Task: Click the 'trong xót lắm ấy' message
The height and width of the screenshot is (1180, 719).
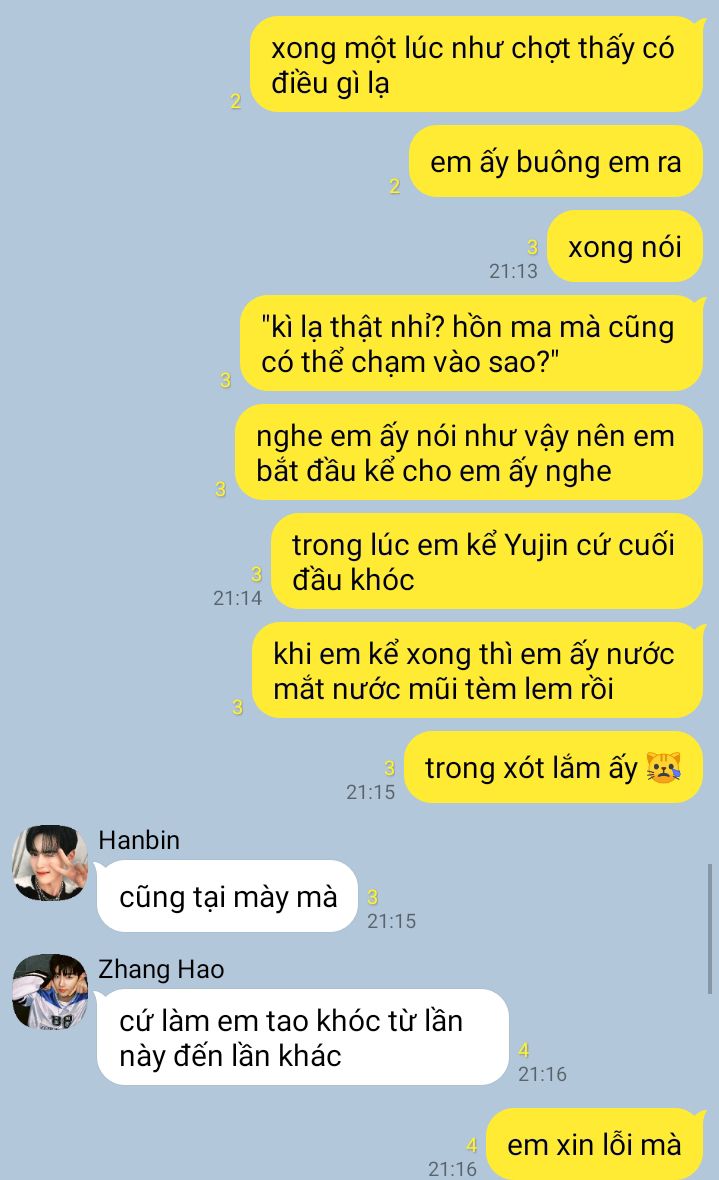Action: coord(553,768)
